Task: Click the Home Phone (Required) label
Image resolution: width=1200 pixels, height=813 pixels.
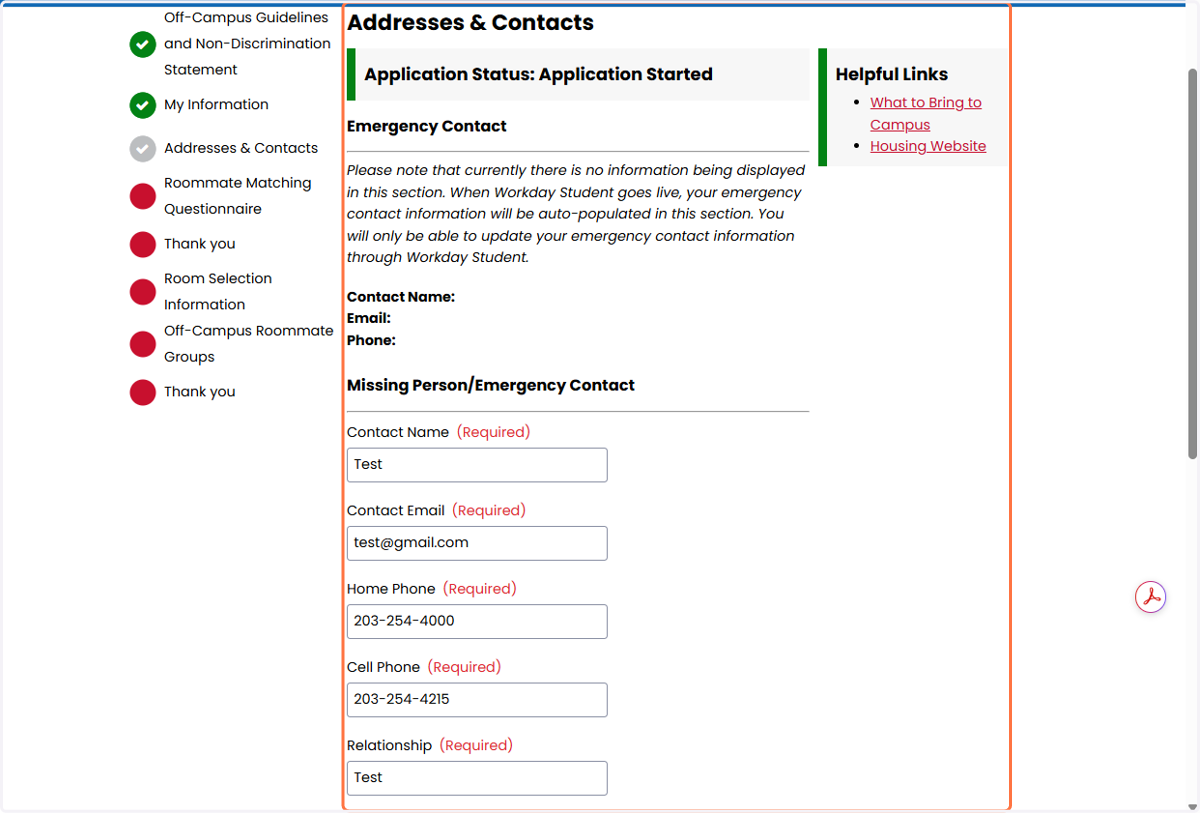Action: 432,589
